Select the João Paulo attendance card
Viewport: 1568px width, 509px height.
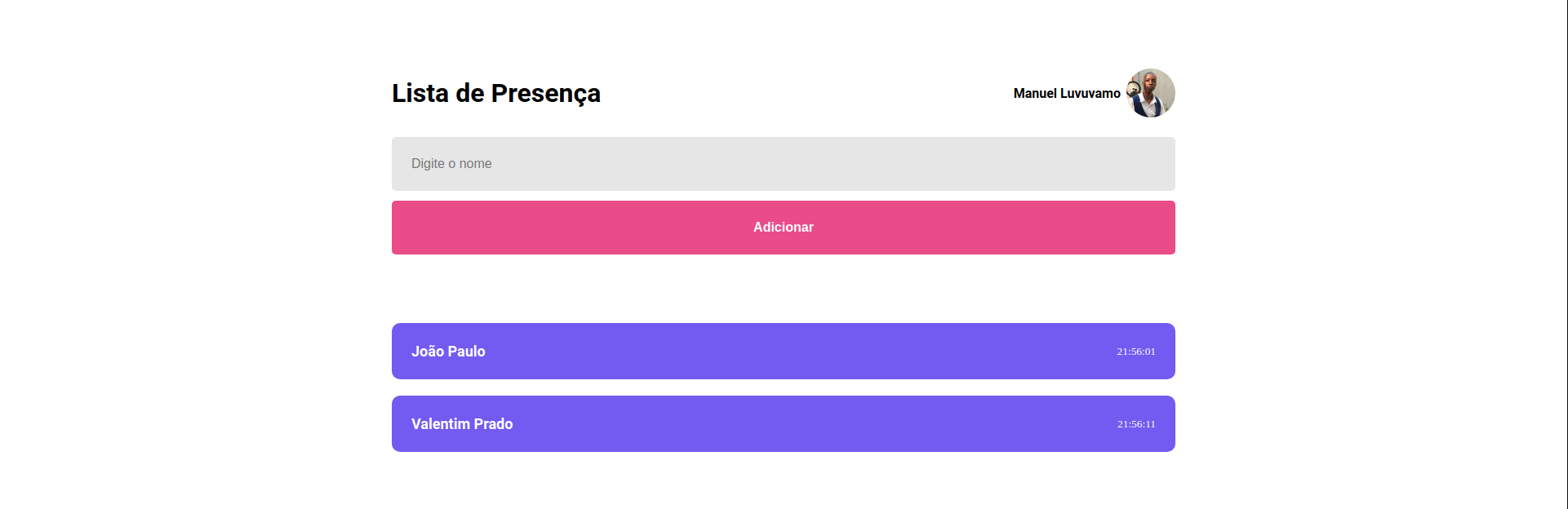[784, 351]
